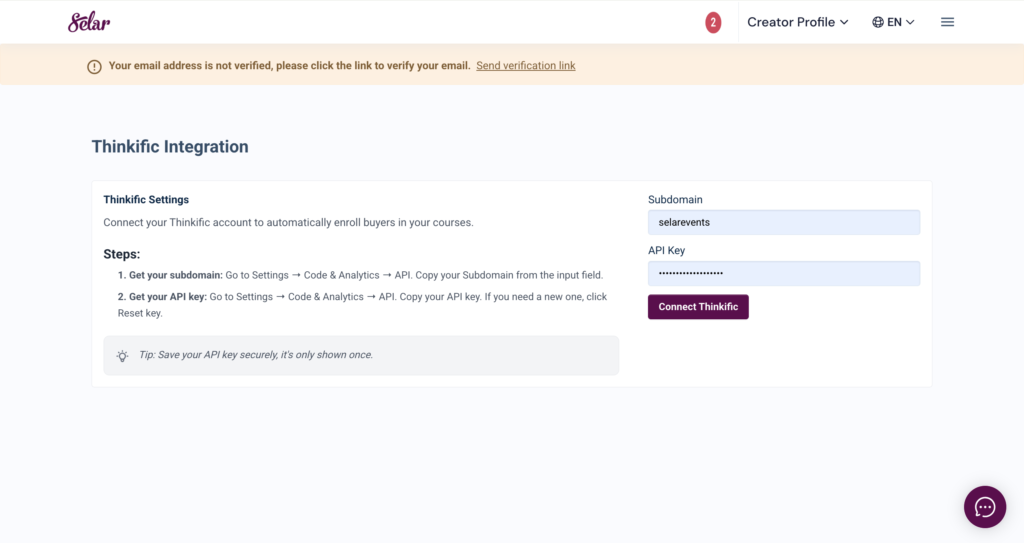The height and width of the screenshot is (543, 1024).
Task: Click the Thinkific Settings section title
Action: tap(146, 200)
